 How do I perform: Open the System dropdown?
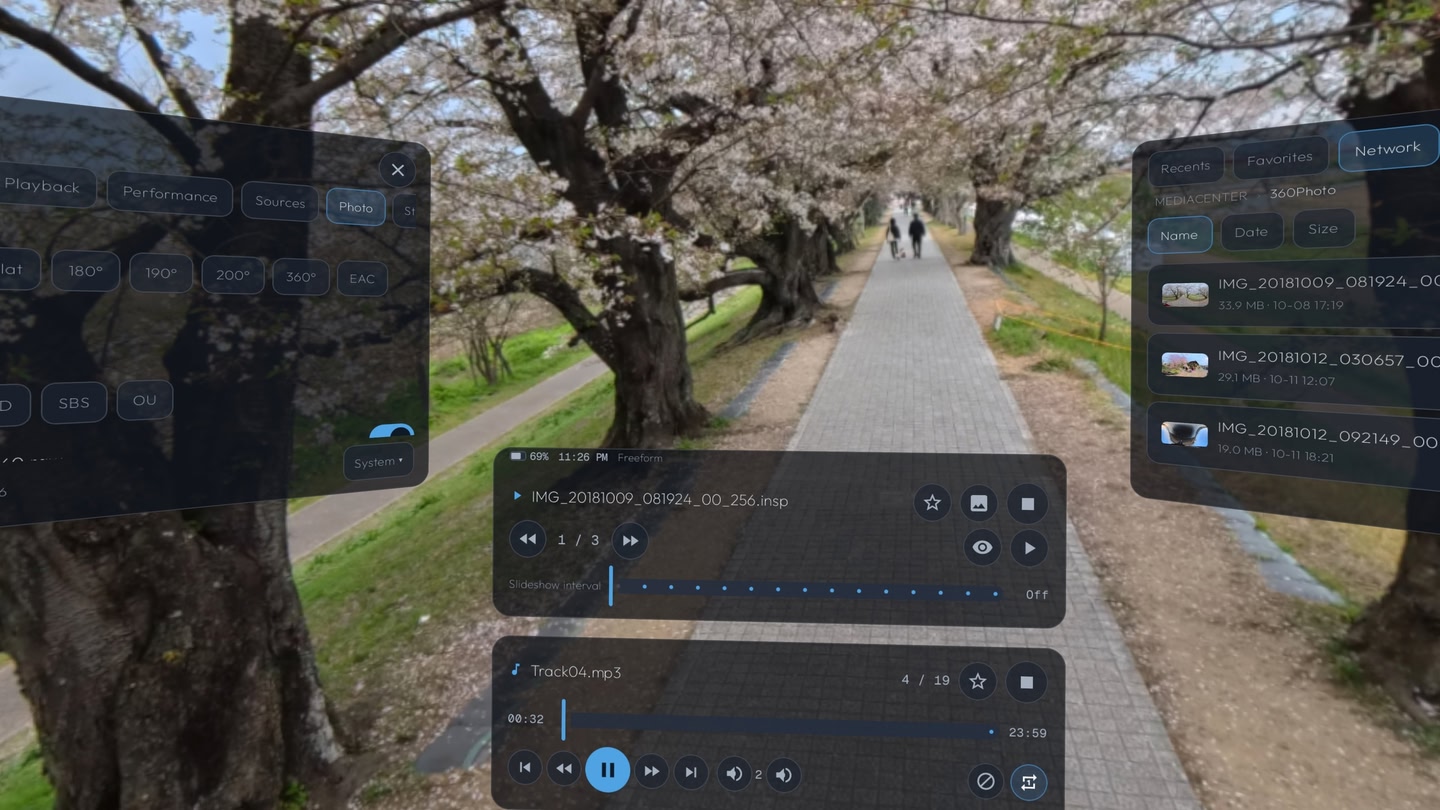[x=378, y=462]
